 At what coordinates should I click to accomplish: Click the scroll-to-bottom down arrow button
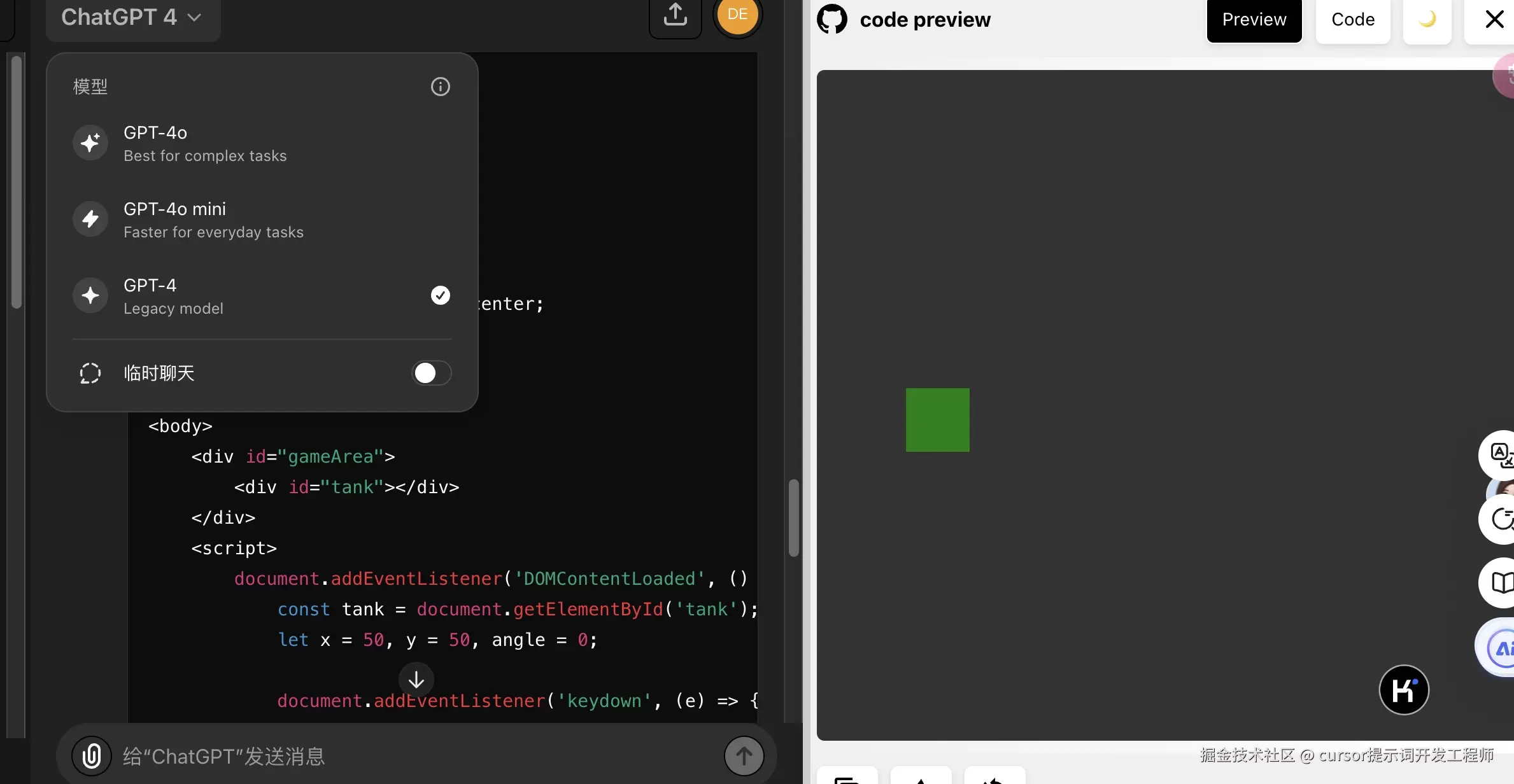tap(416, 680)
